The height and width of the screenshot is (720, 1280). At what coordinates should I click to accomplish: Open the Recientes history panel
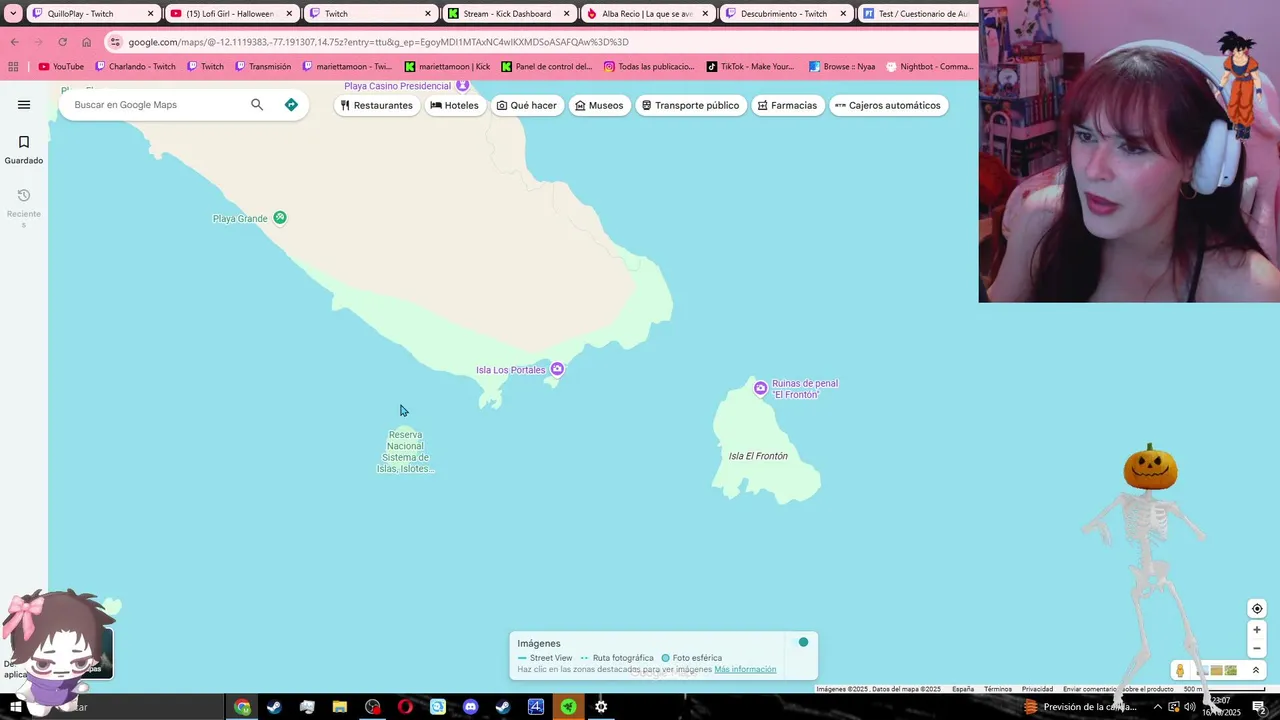click(x=24, y=208)
